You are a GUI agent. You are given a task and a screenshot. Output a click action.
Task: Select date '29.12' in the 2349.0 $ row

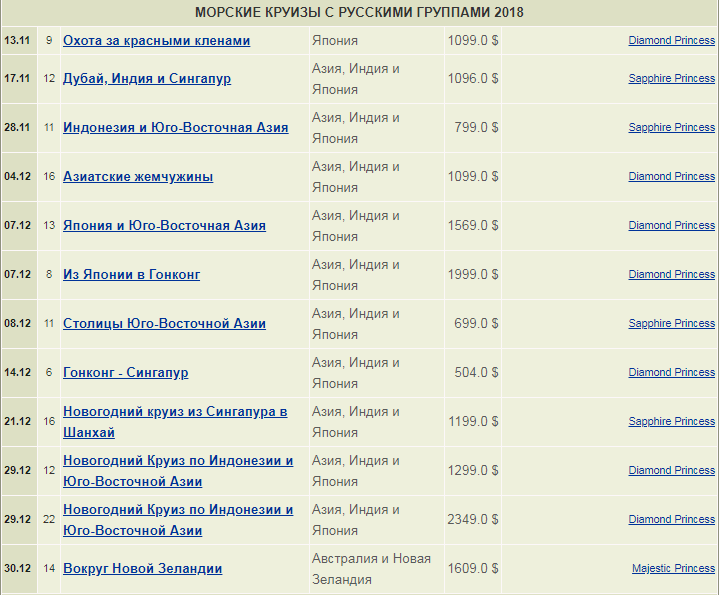pos(17,520)
